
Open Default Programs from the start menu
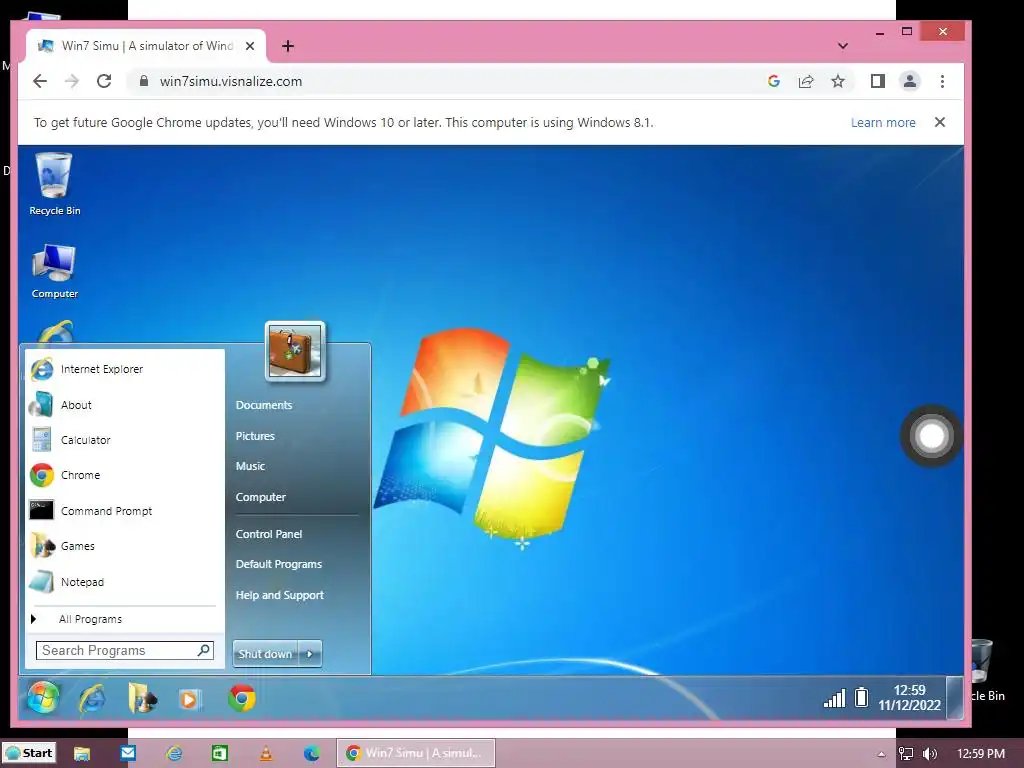pos(279,564)
